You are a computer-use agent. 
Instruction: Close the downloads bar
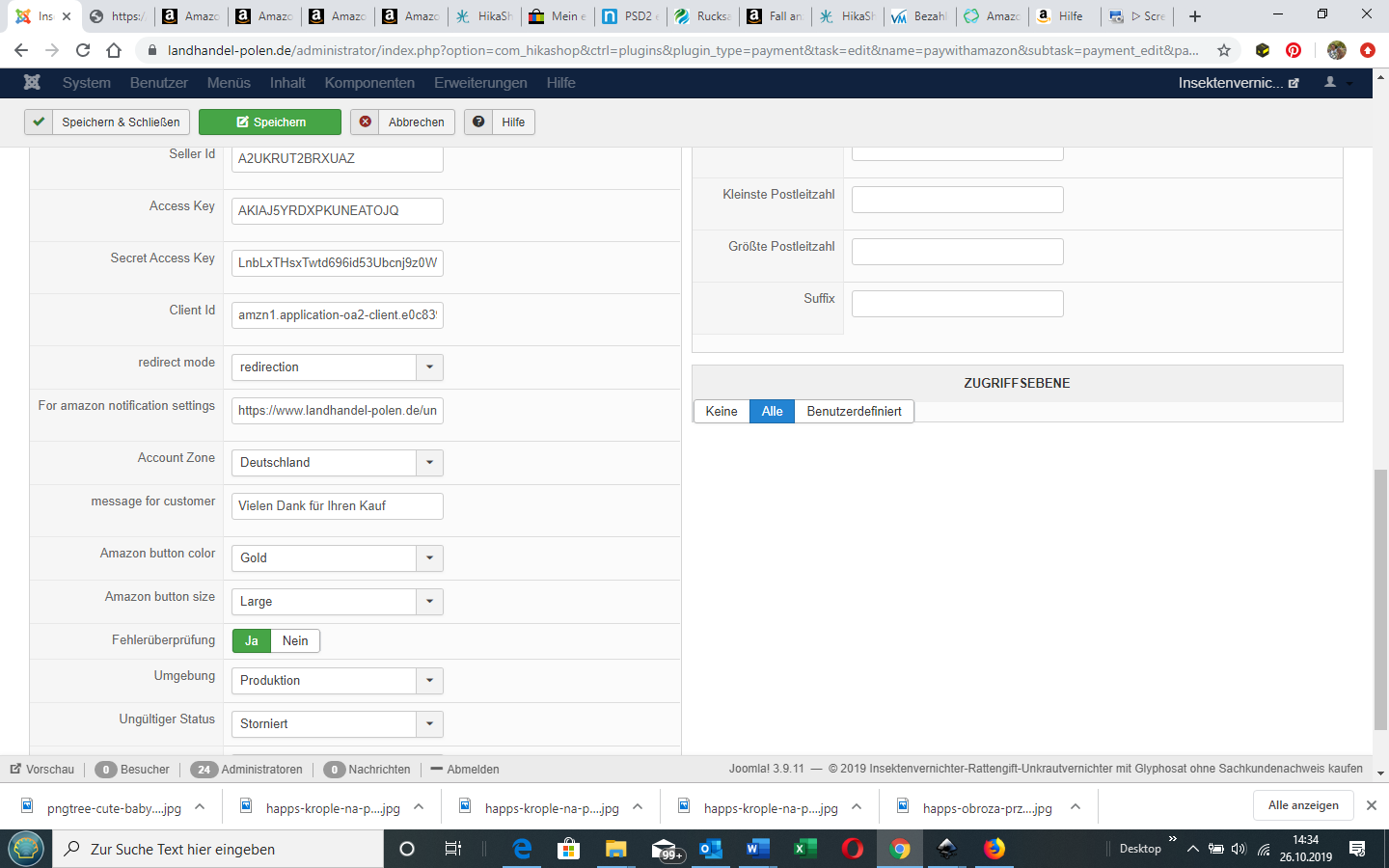(1372, 805)
